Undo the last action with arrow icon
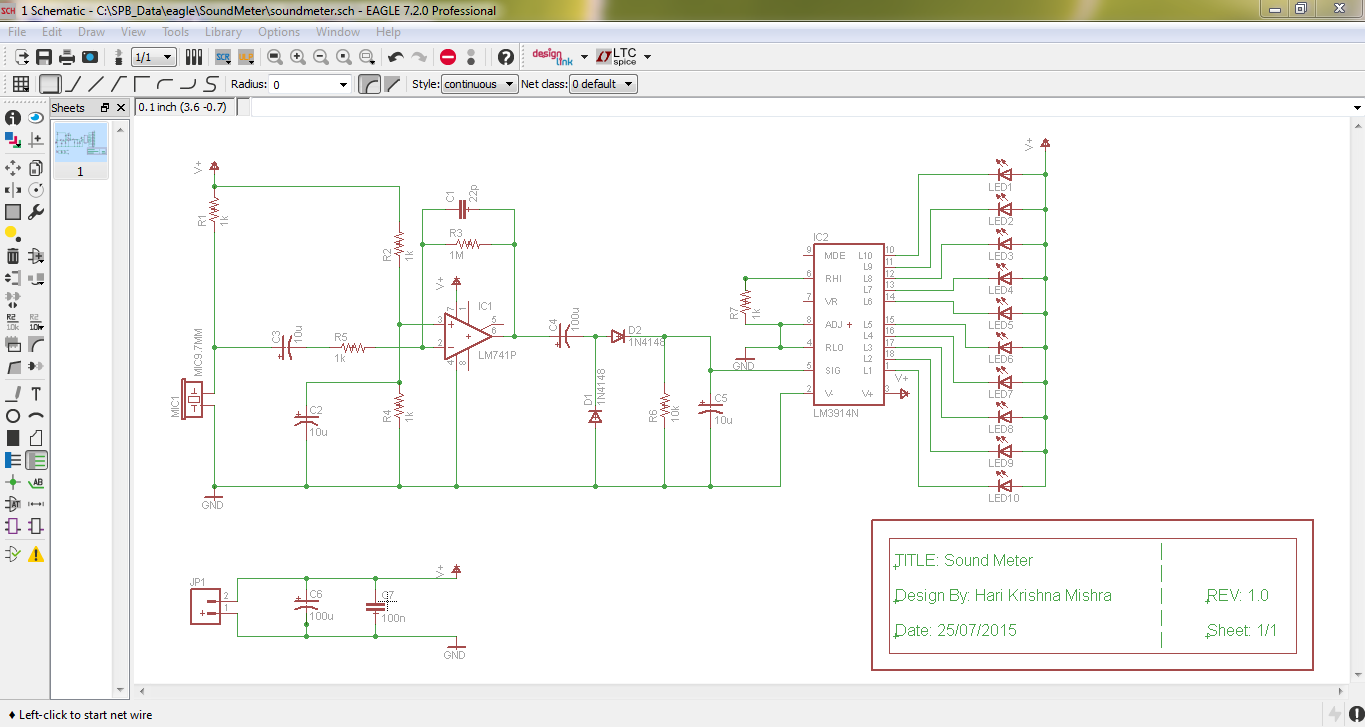The width and height of the screenshot is (1365, 727). [x=396, y=57]
